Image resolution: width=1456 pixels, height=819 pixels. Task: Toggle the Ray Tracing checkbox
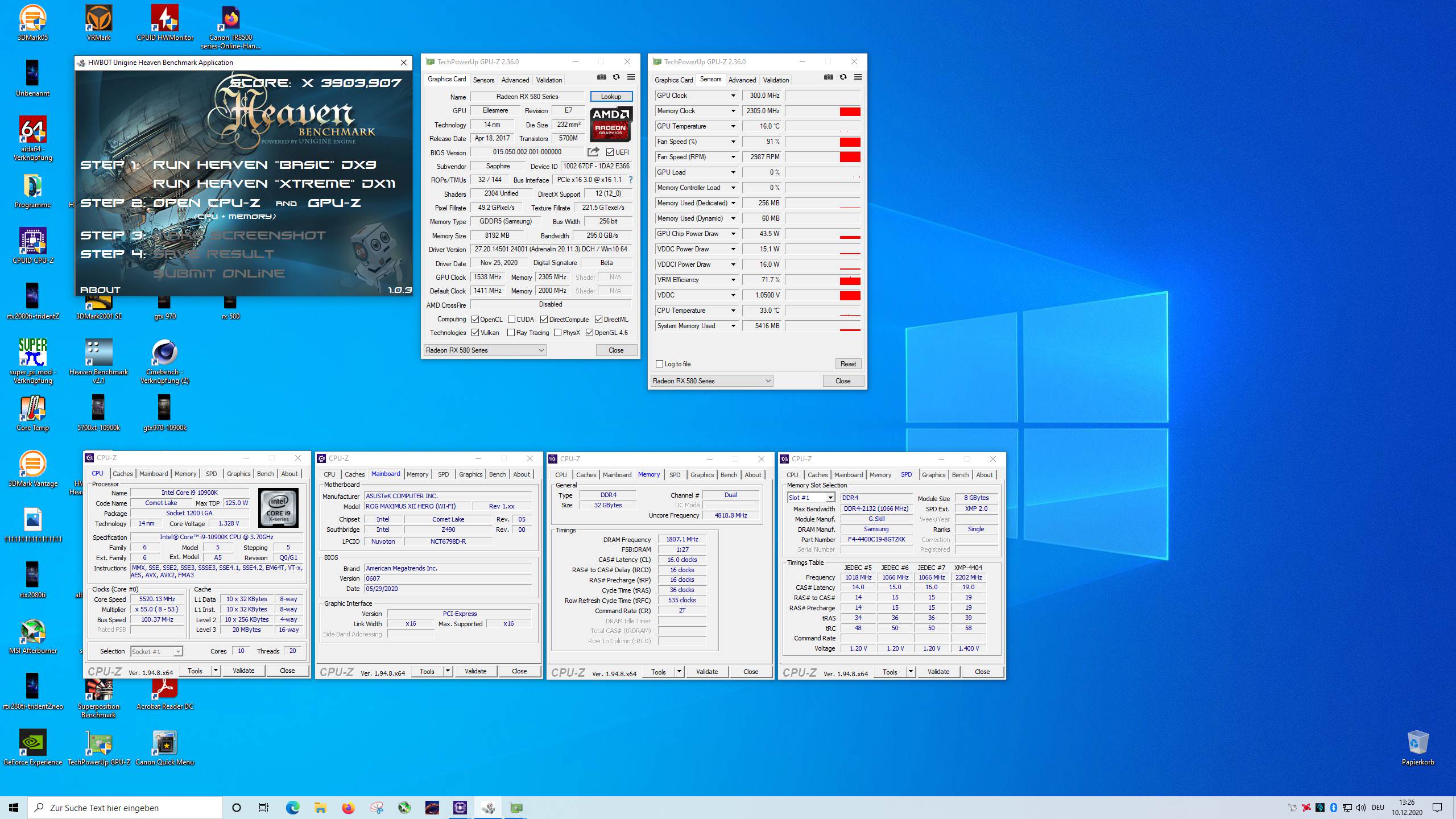pos(511,333)
